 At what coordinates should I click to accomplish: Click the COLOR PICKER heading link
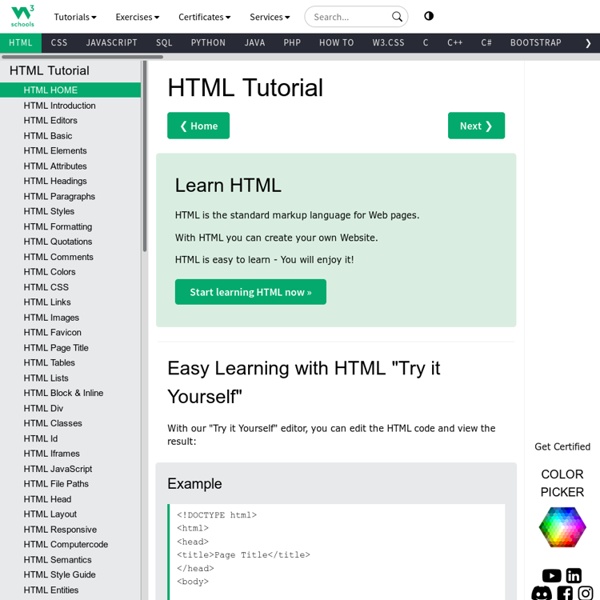click(x=562, y=483)
